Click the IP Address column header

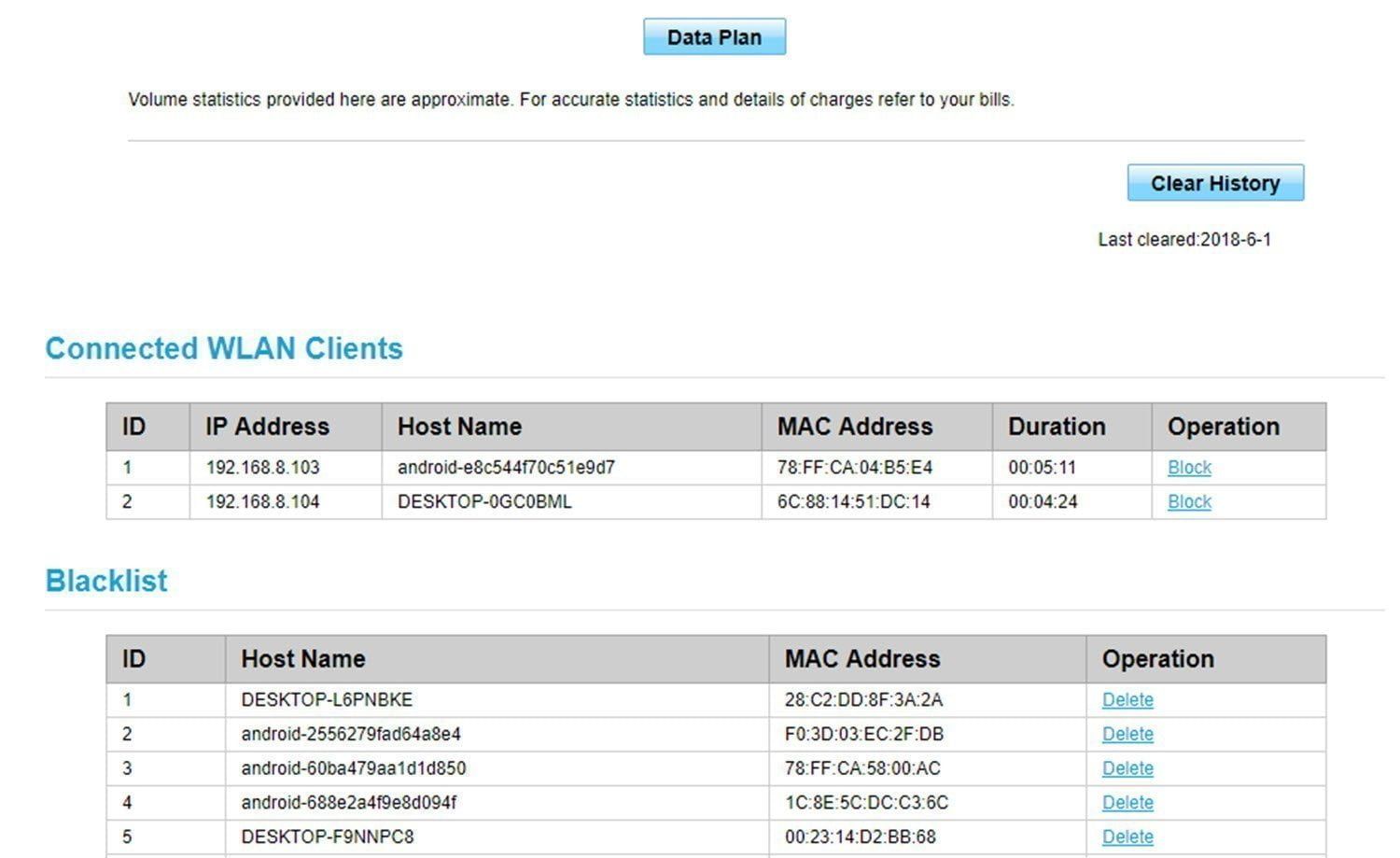click(267, 427)
